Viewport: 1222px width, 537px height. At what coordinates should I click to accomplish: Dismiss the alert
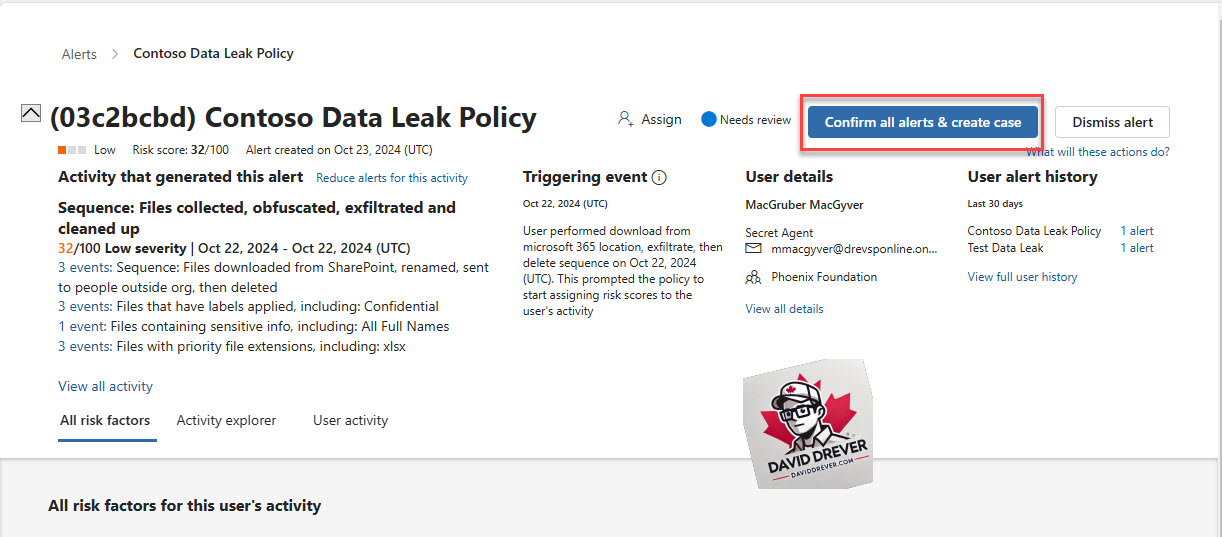point(1112,122)
